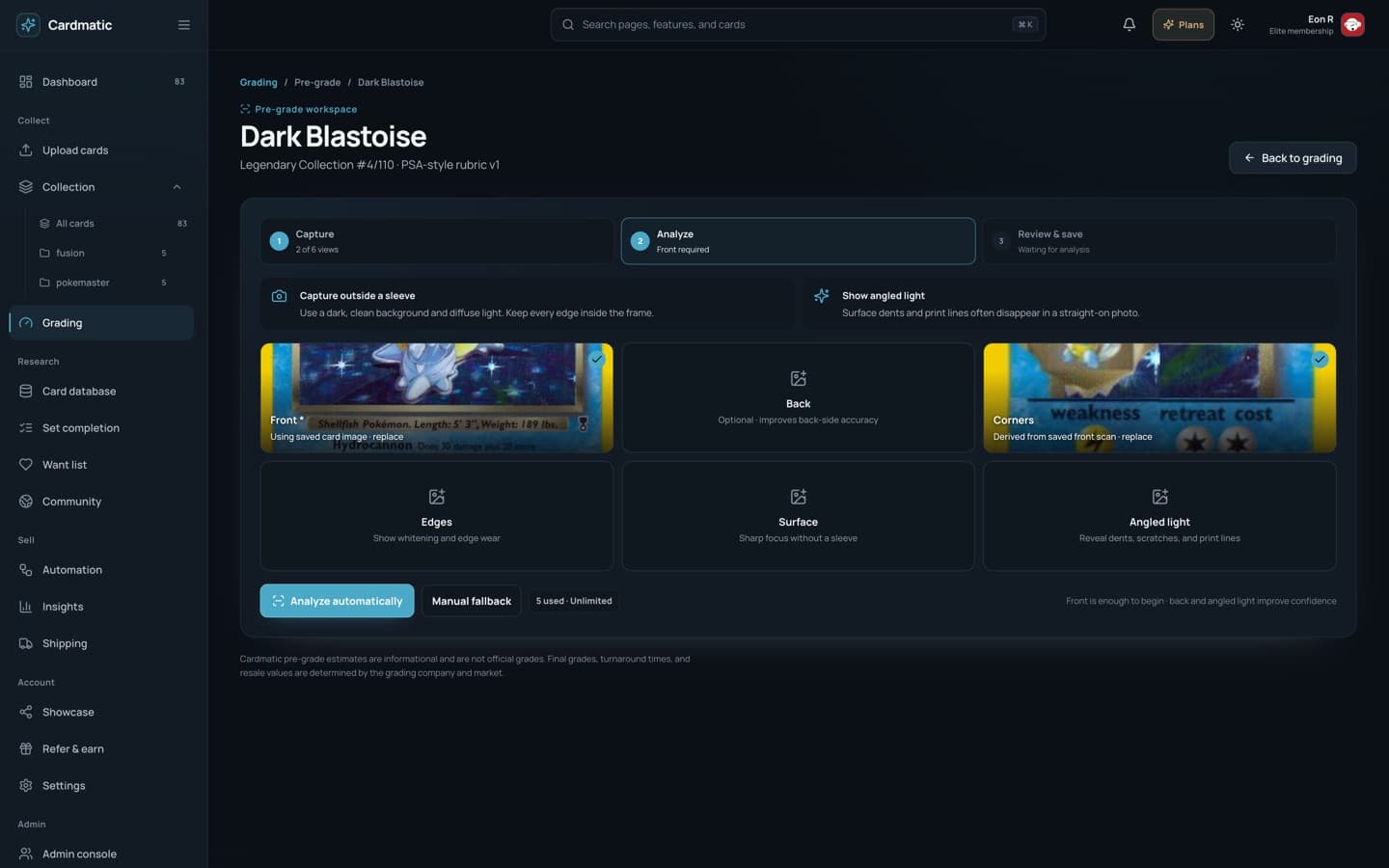1389x868 pixels.
Task: Click the Manual fallback button
Action: (x=472, y=601)
